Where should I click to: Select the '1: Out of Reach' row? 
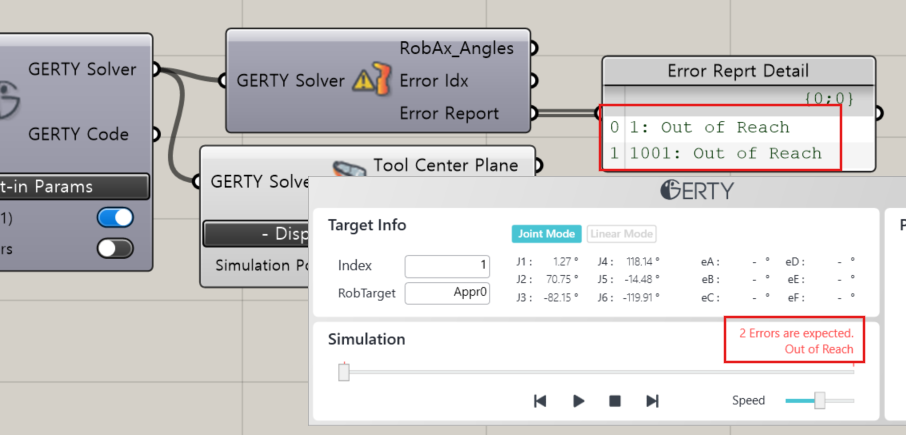738,128
